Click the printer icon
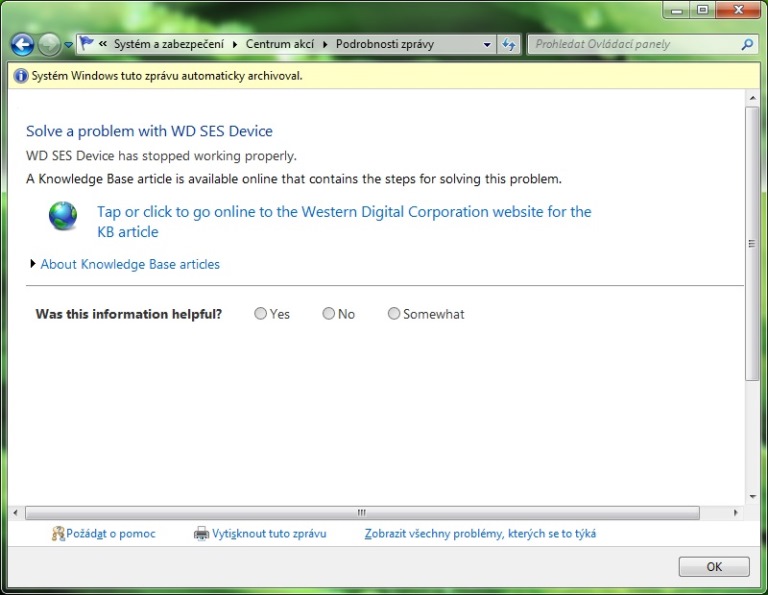Screen dimensions: 768x595 point(201,534)
